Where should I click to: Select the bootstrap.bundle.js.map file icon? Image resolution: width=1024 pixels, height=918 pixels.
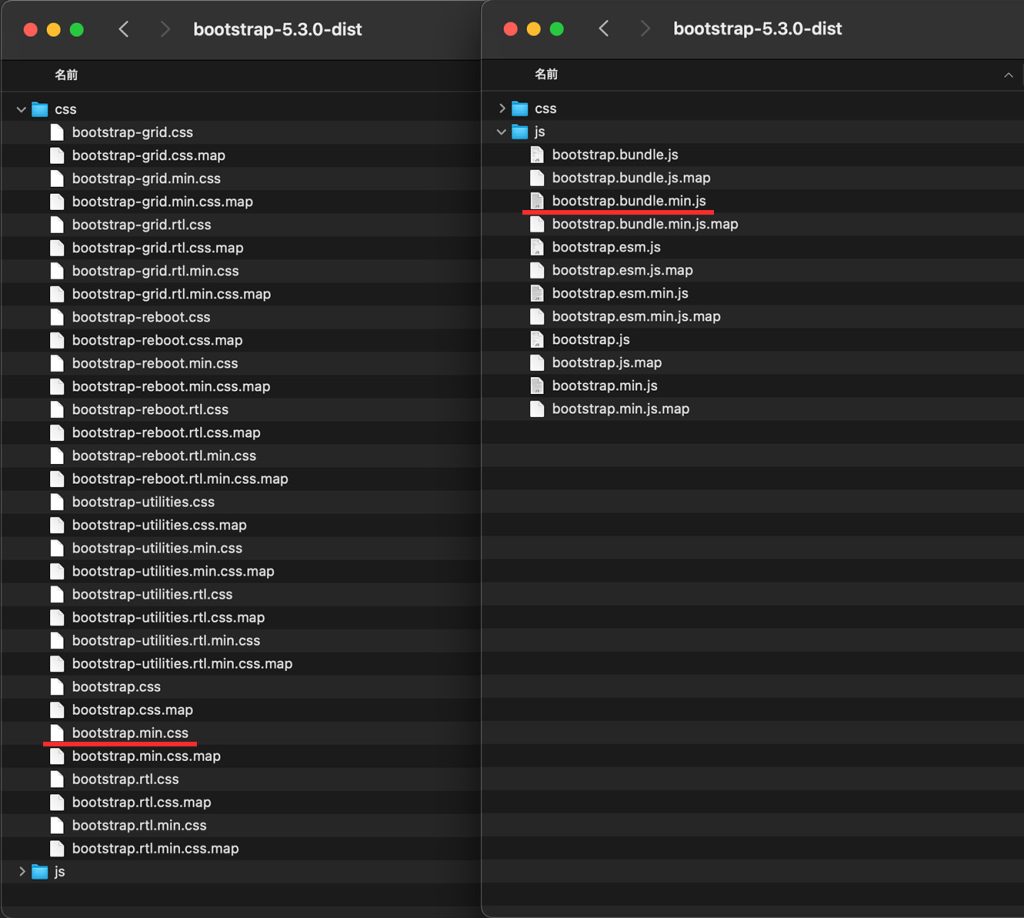pyautogui.click(x=536, y=177)
